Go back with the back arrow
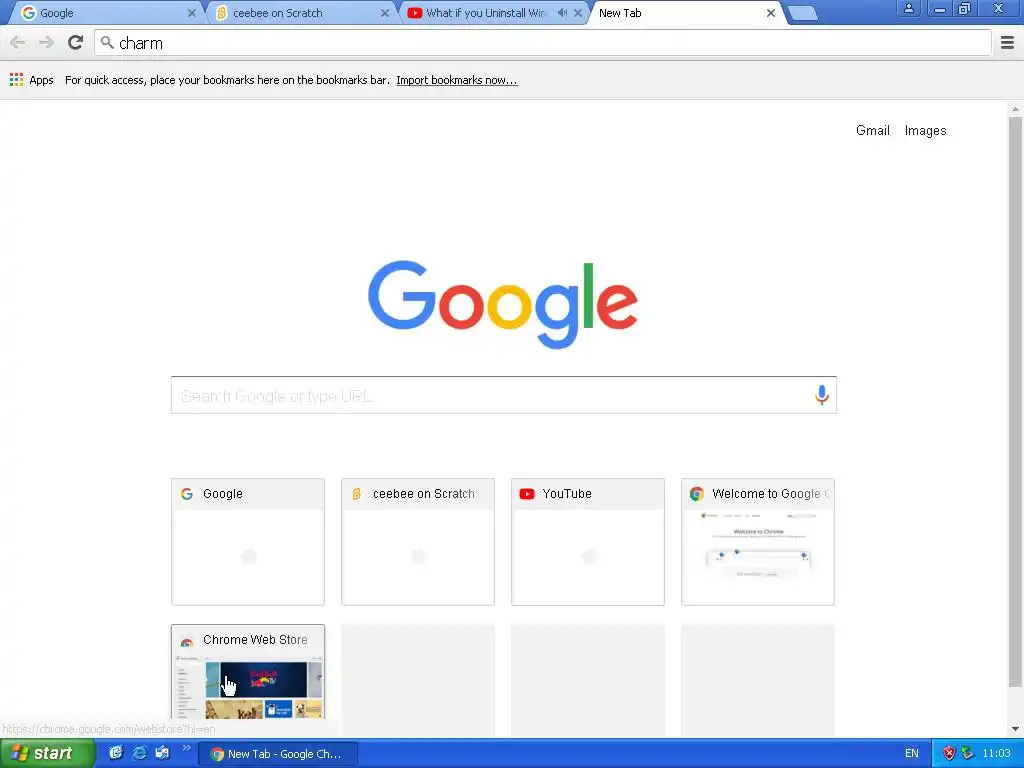This screenshot has height=768, width=1024. coord(18,43)
